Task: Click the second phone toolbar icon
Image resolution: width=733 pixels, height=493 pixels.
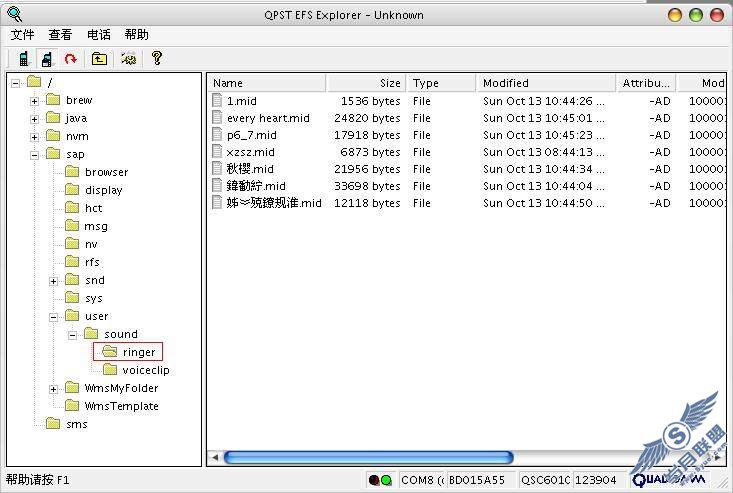Action: pos(47,59)
